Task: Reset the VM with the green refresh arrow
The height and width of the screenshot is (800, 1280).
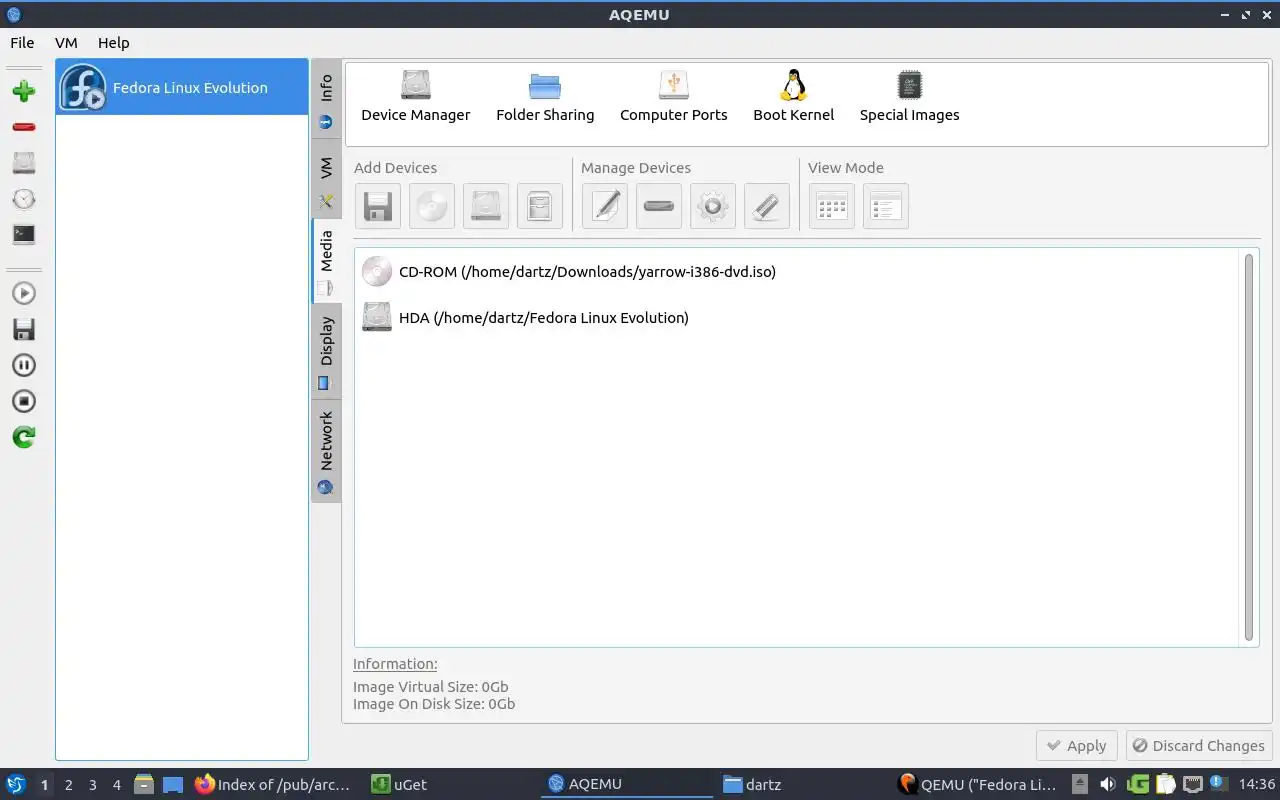Action: (24, 437)
